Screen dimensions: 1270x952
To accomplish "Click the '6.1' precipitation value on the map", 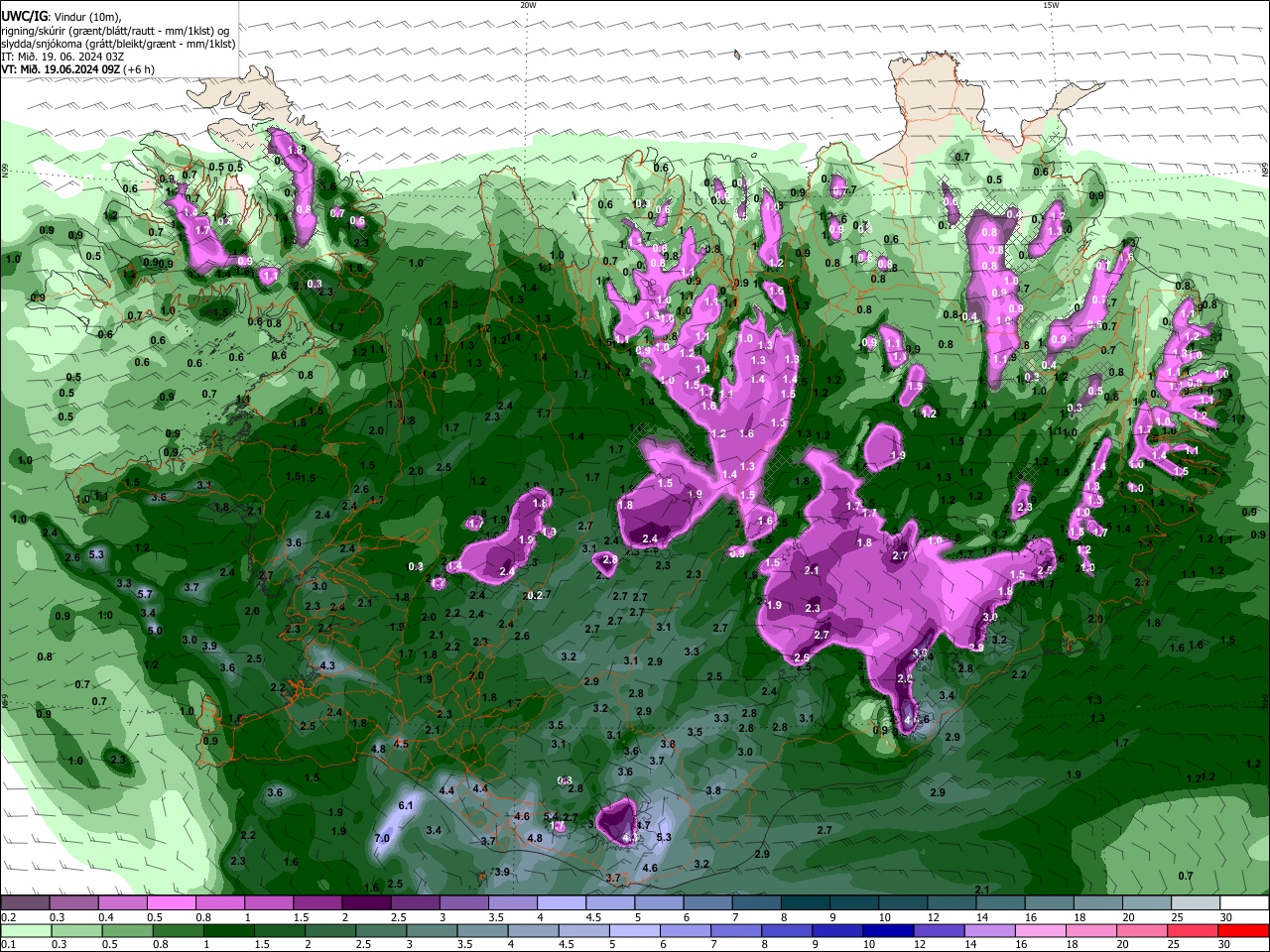I will click(405, 806).
